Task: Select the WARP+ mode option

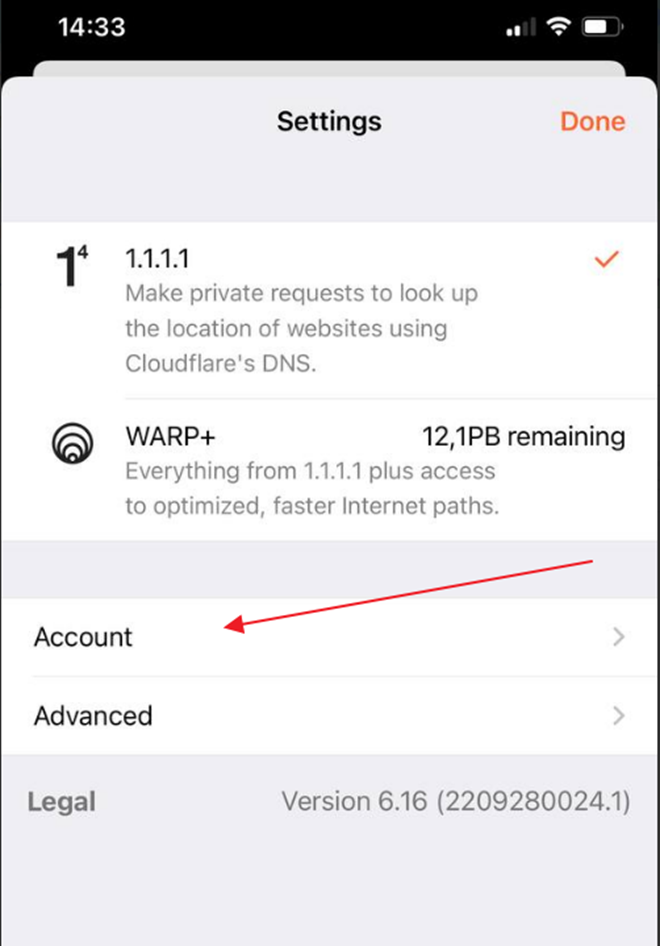Action: [329, 469]
